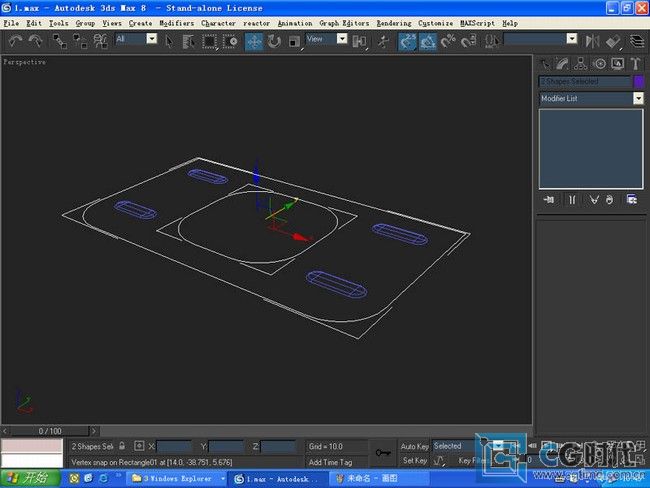
Task: Toggle Show End Result button
Action: (x=572, y=200)
